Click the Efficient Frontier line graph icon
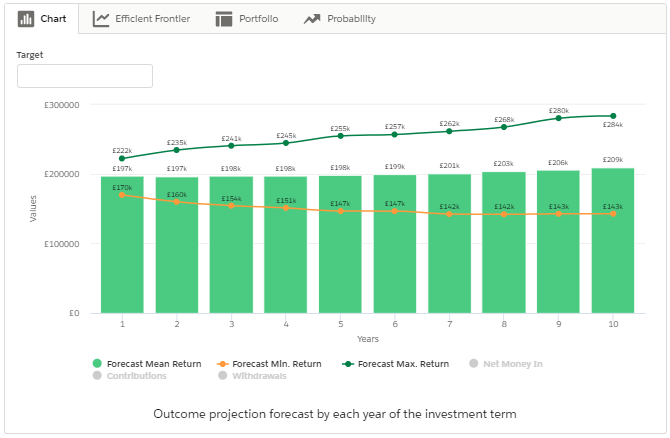The image size is (670, 438). (101, 19)
